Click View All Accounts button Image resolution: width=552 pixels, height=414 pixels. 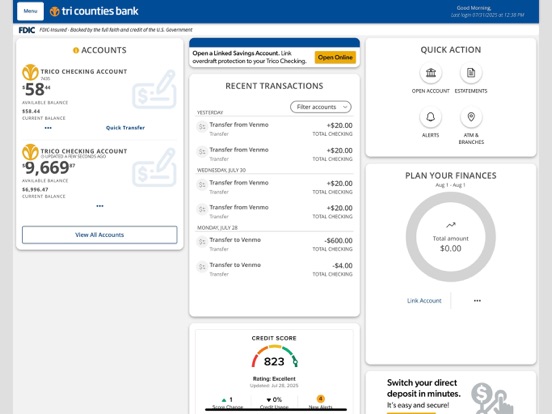pyautogui.click(x=100, y=235)
